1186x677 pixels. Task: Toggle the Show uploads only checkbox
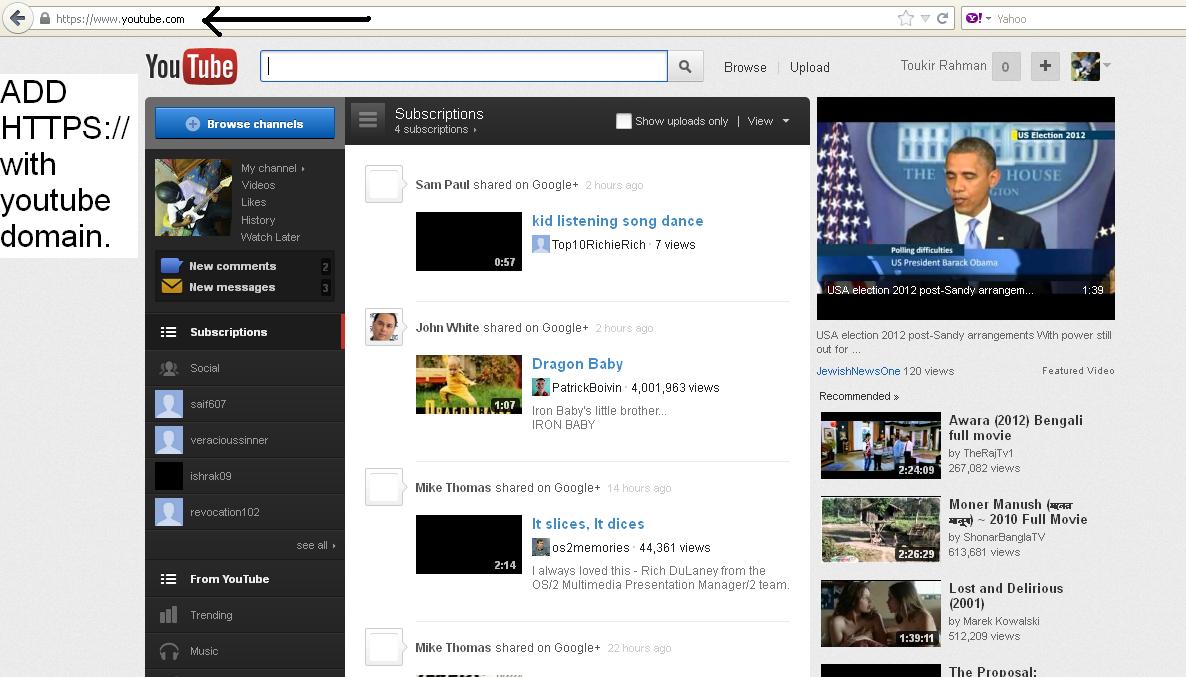pyautogui.click(x=623, y=121)
